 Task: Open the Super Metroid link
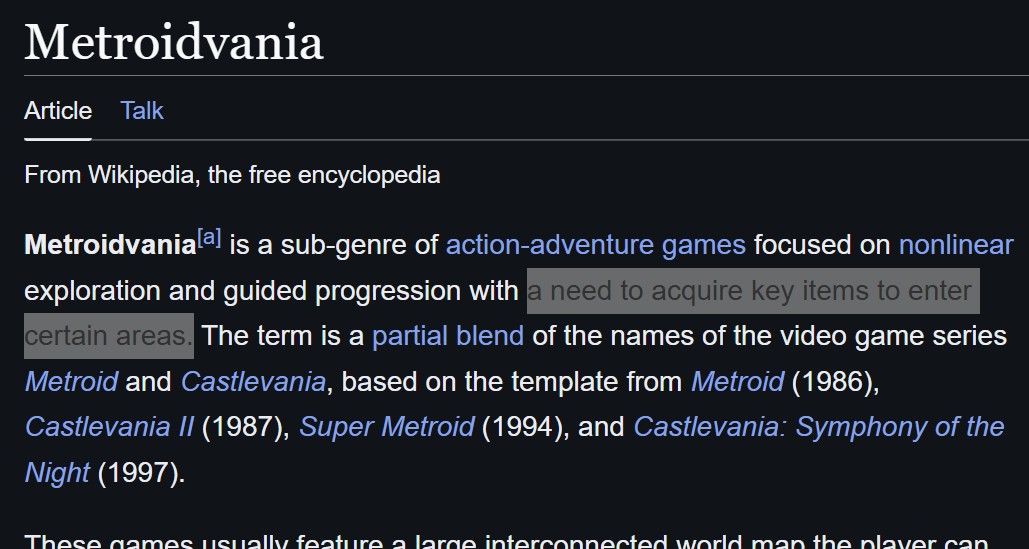click(x=387, y=427)
